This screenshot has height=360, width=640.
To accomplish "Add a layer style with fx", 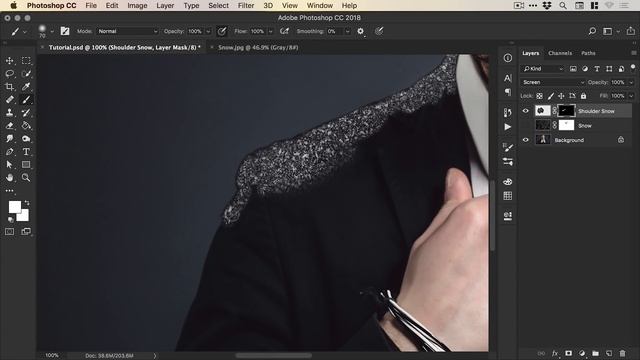I will (x=555, y=353).
